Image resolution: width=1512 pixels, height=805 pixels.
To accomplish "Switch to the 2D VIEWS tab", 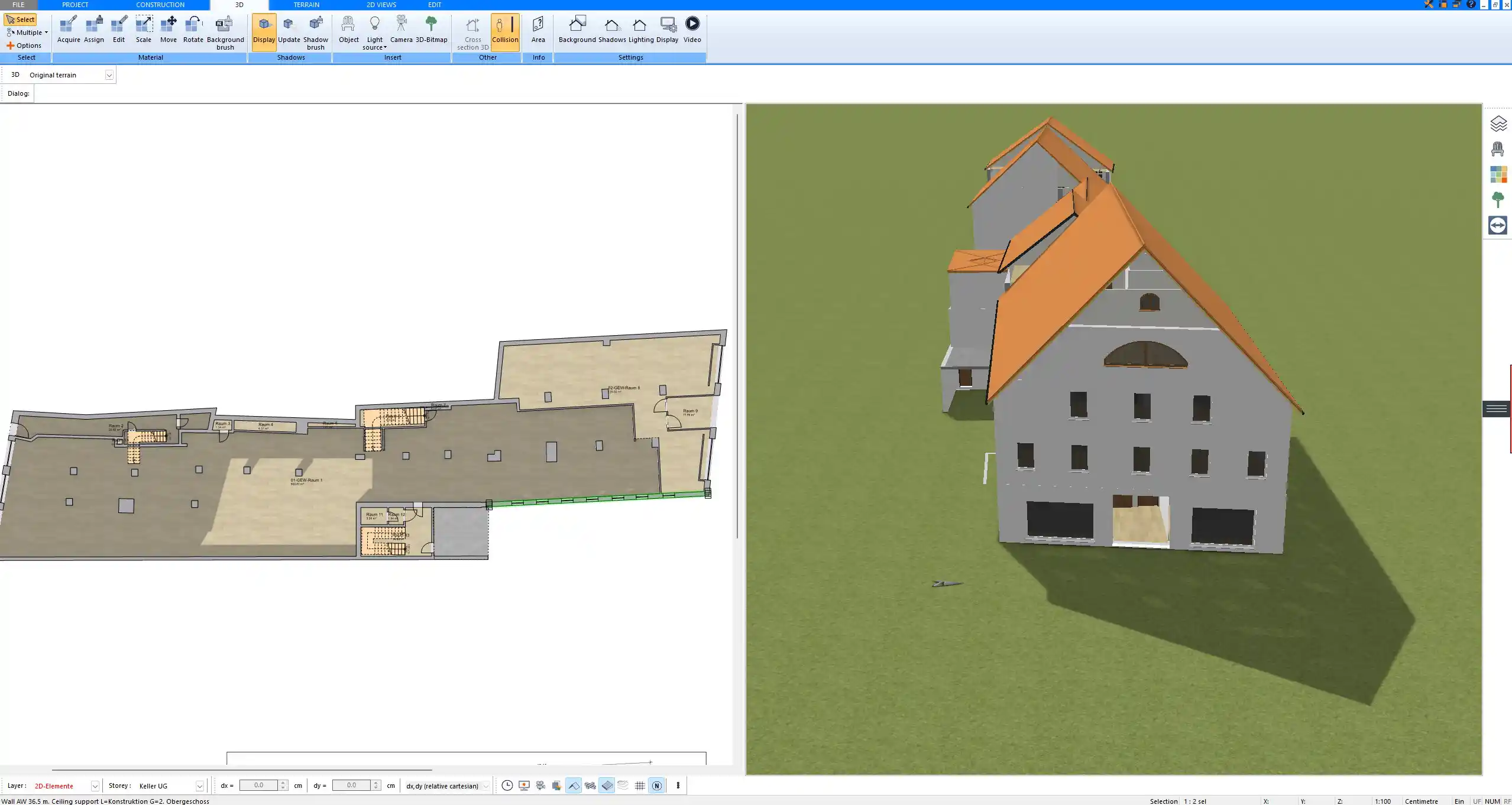I will [x=381, y=5].
